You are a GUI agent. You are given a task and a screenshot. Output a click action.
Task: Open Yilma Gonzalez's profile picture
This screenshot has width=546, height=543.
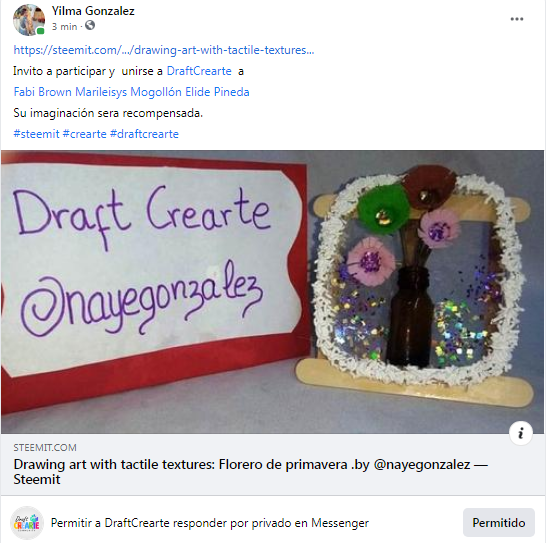[x=29, y=20]
